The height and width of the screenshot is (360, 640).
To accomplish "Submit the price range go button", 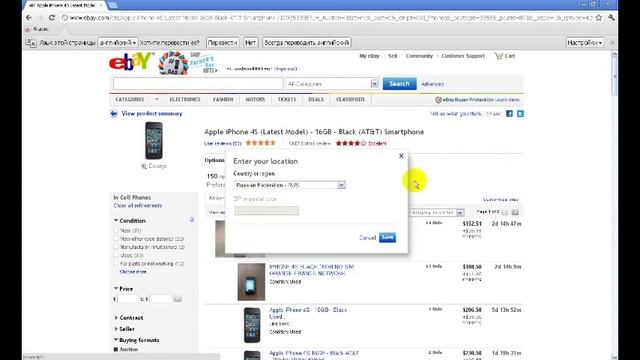I will coord(178,299).
